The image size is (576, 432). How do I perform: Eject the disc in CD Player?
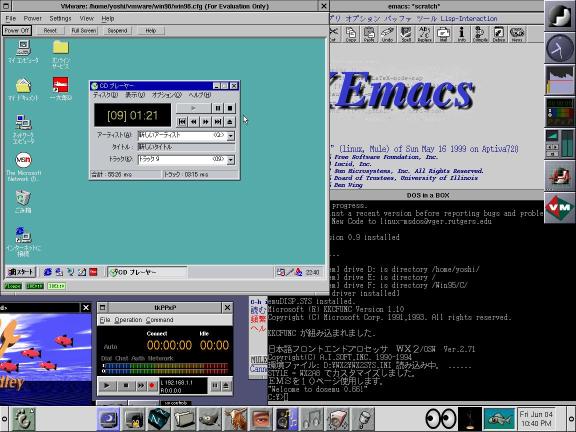230,122
